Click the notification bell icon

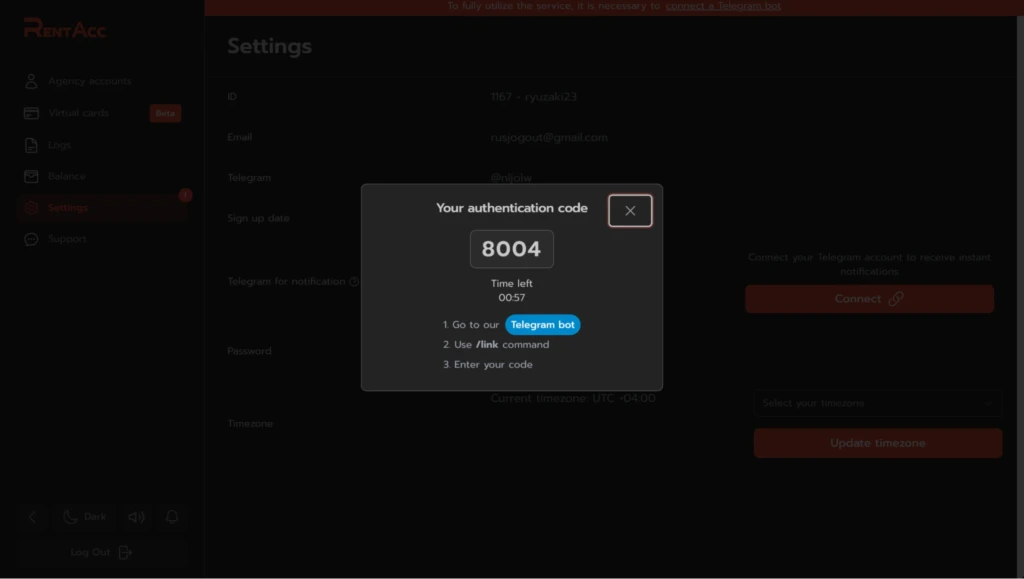pyautogui.click(x=172, y=517)
